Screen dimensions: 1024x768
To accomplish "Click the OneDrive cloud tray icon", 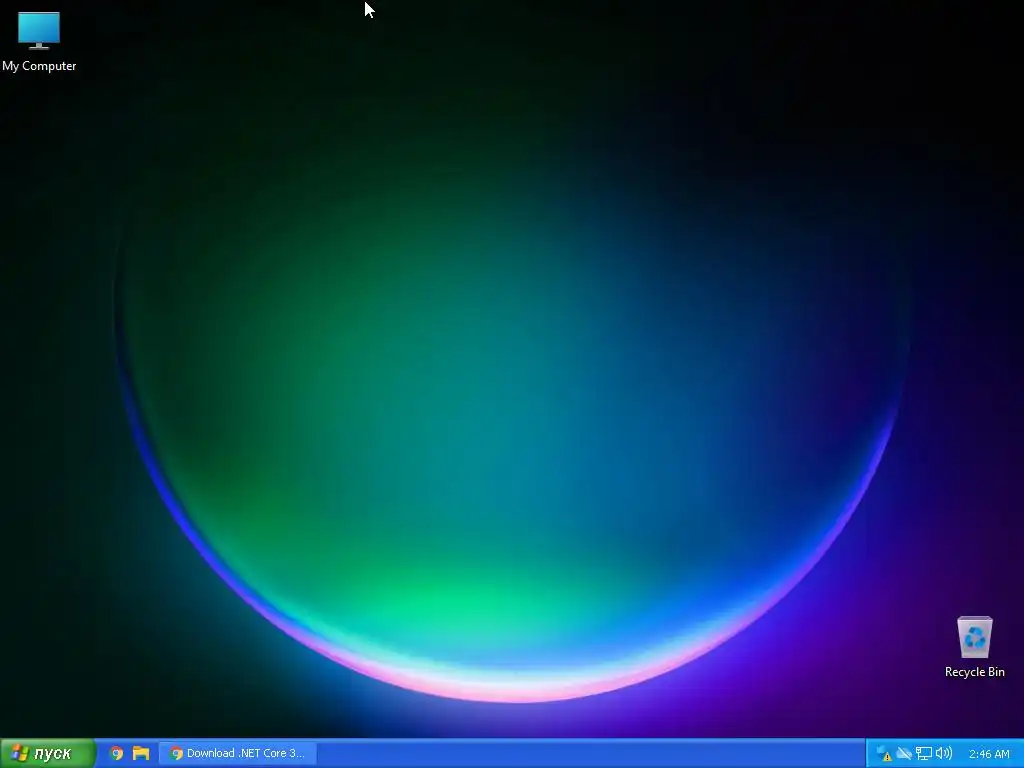I will [904, 754].
